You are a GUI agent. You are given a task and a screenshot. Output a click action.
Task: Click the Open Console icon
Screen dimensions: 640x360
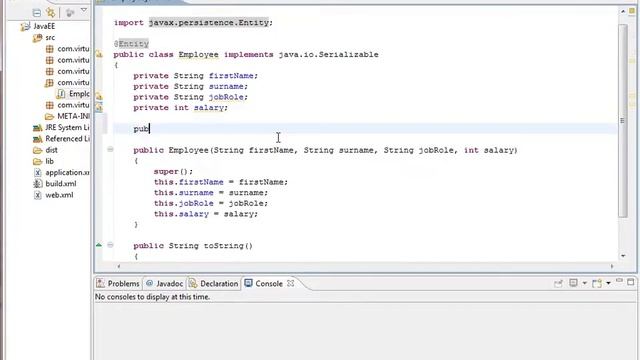tap(597, 283)
